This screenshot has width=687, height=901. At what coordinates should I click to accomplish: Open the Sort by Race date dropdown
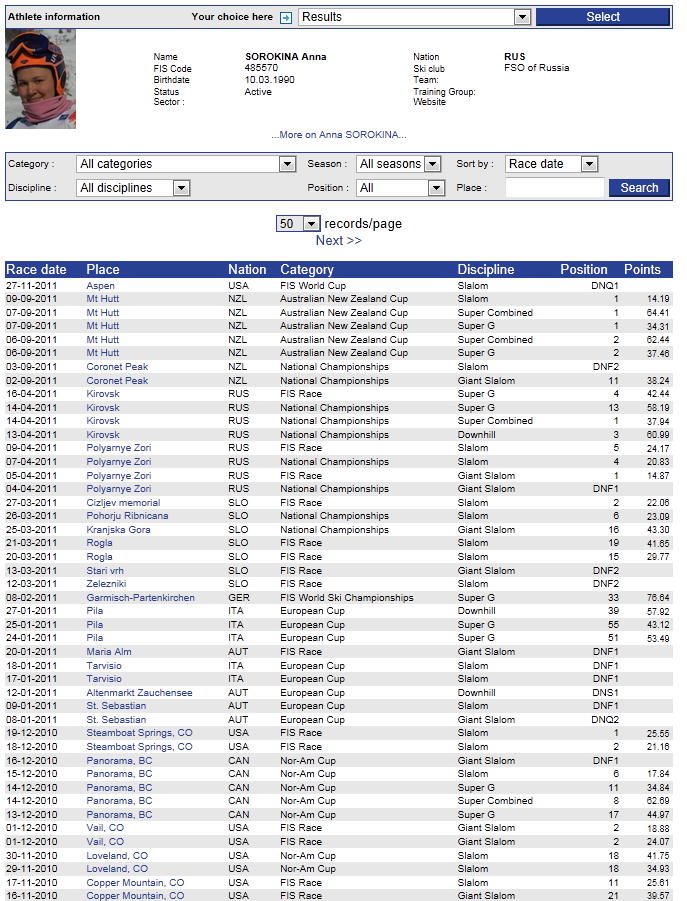[551, 164]
